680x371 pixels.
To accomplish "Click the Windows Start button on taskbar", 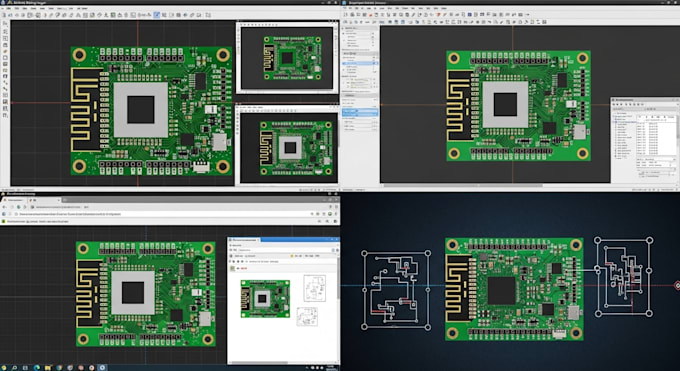I will (3, 368).
